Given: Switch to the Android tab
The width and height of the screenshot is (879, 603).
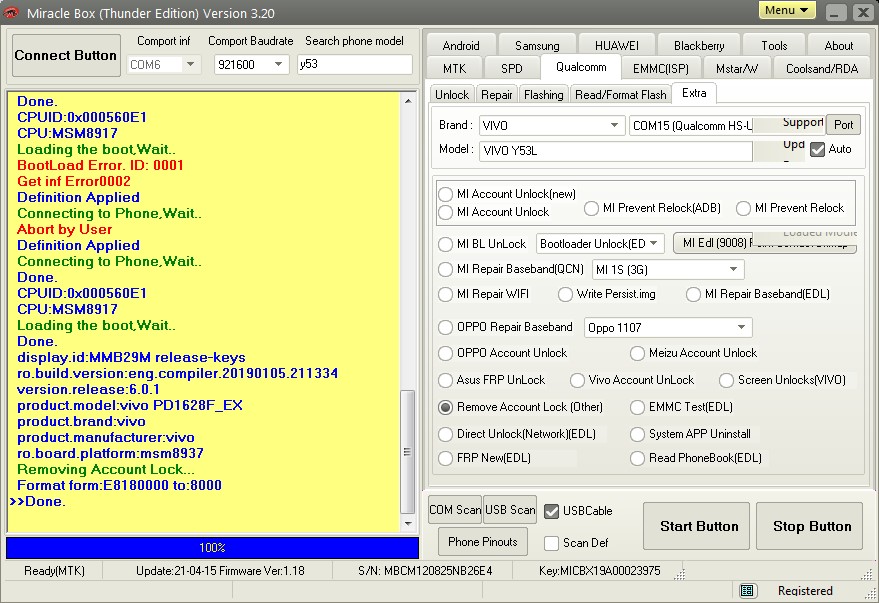Looking at the screenshot, I should click(461, 45).
